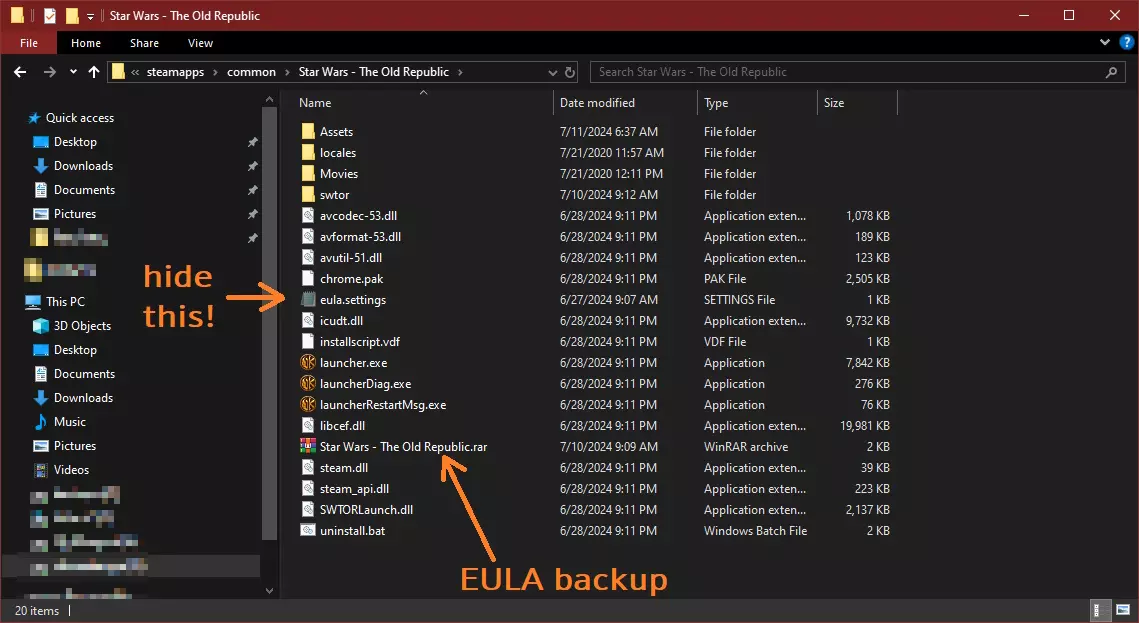Open 3D Objects under This PC
1139x623 pixels.
82,325
